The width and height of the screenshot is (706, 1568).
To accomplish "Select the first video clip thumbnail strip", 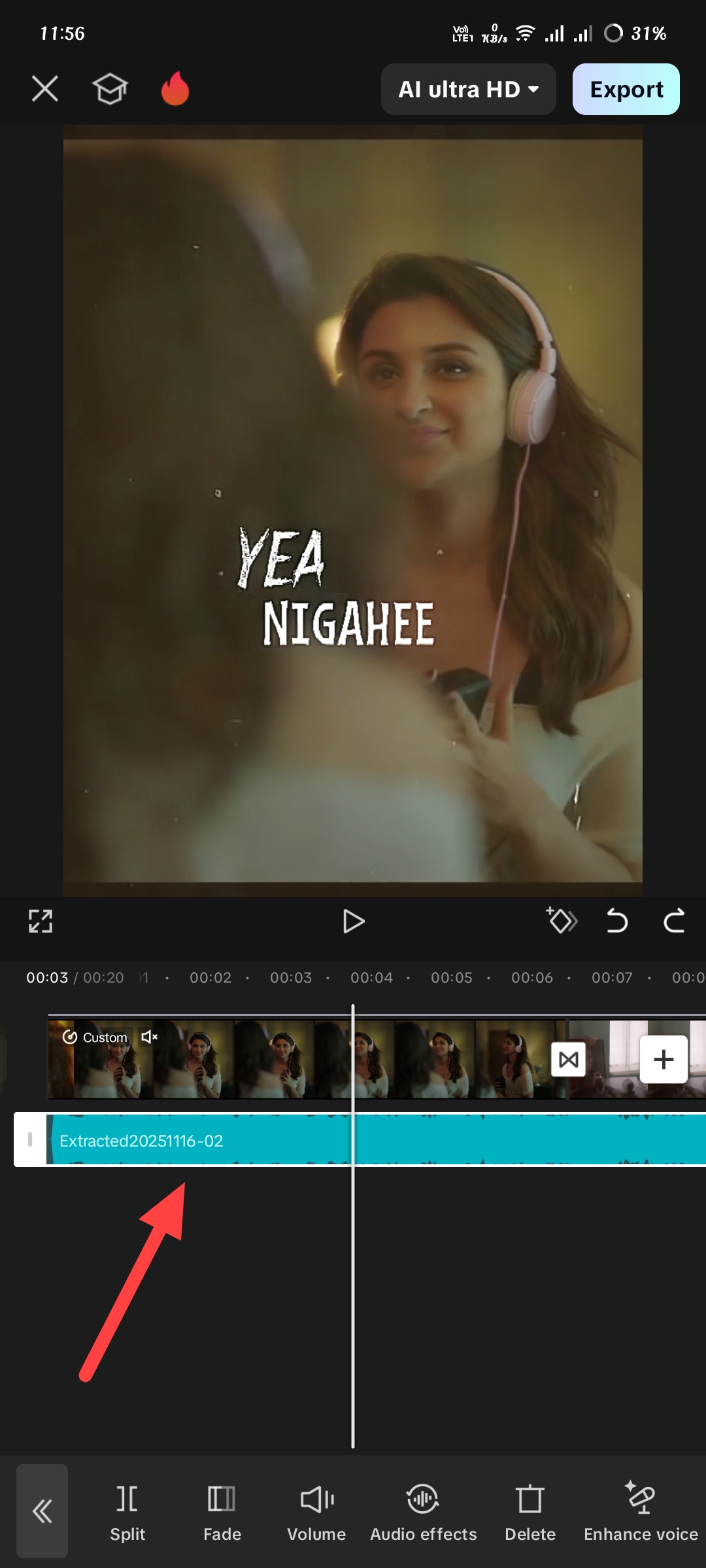I will click(x=307, y=1059).
